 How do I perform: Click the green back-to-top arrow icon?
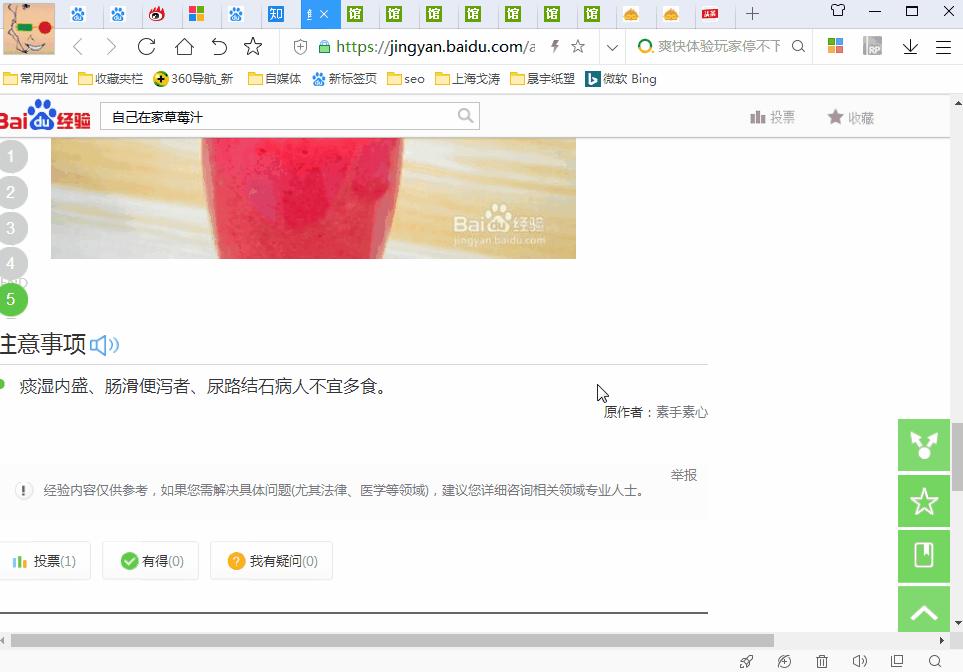coord(923,610)
